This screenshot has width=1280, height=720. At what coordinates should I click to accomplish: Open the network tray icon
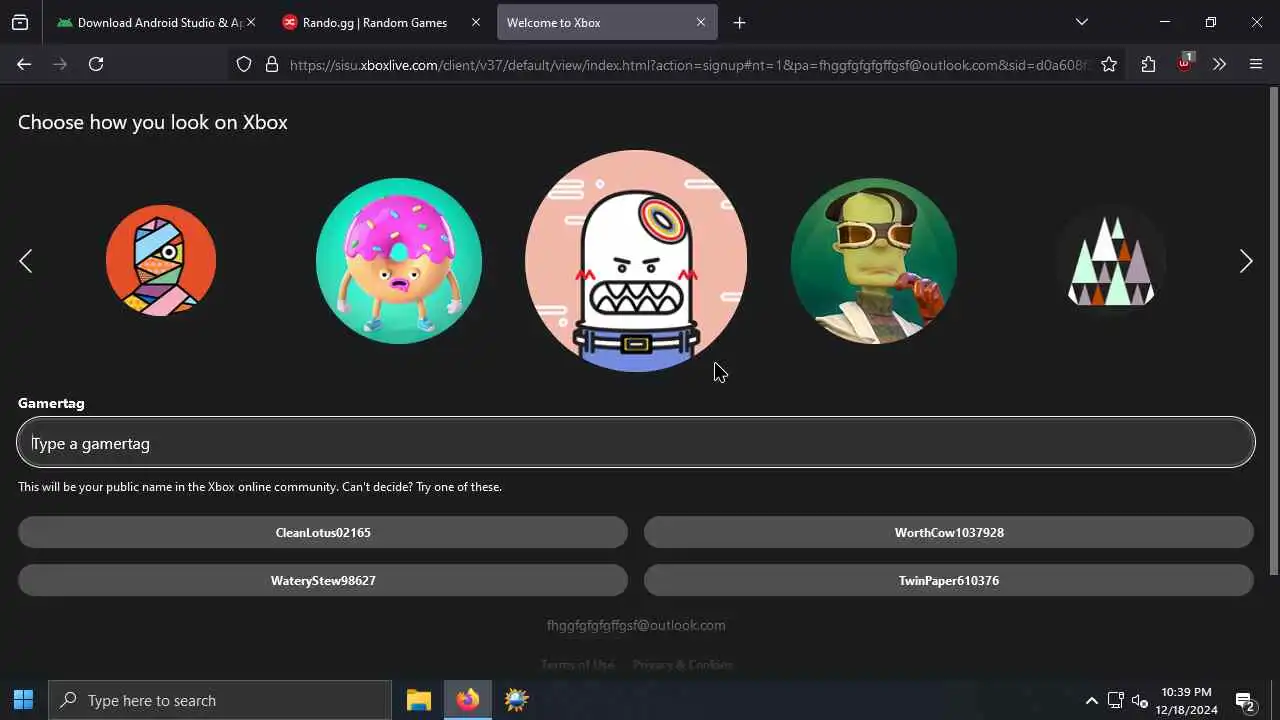1115,700
